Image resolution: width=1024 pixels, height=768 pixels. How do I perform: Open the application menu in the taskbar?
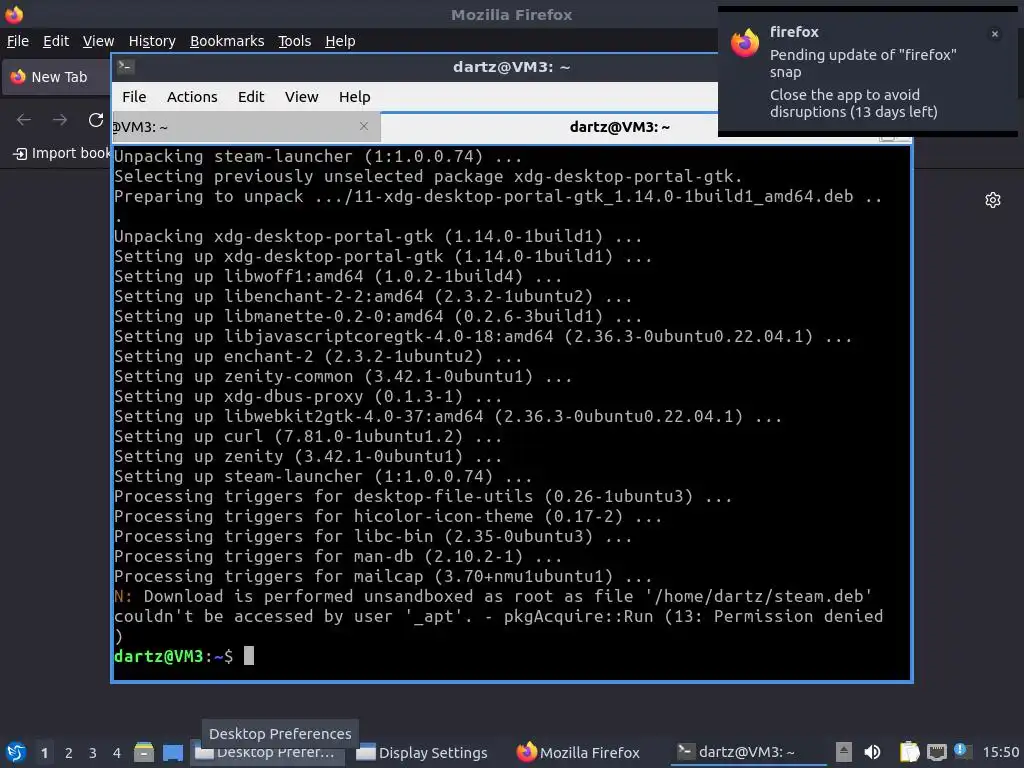pyautogui.click(x=16, y=753)
